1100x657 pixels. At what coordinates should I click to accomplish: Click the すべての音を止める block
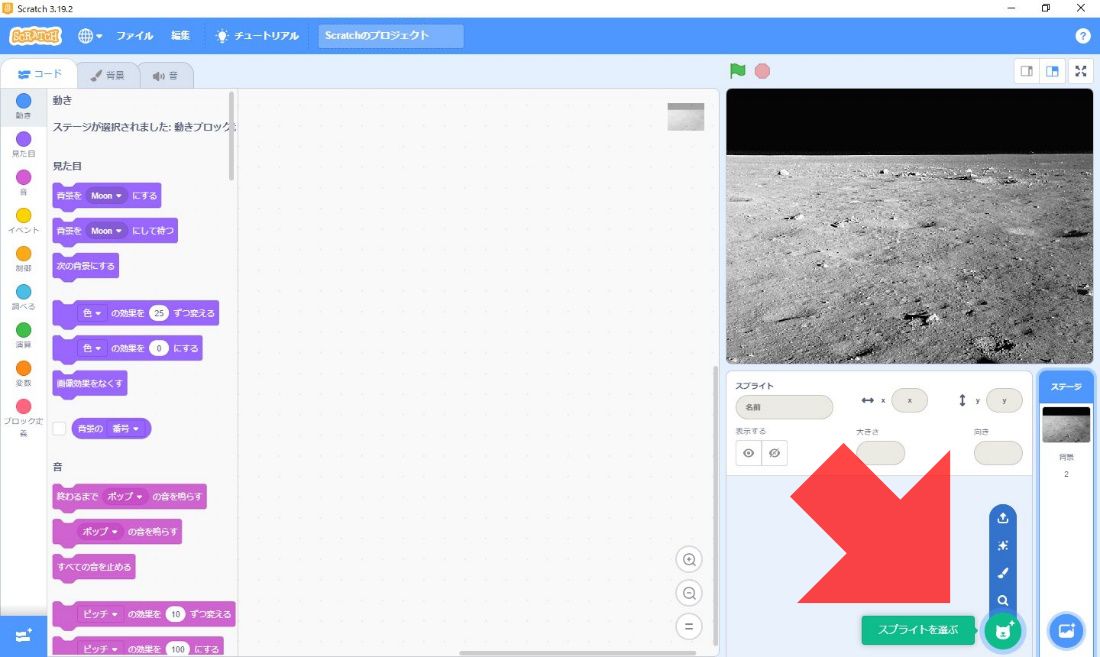pos(94,567)
